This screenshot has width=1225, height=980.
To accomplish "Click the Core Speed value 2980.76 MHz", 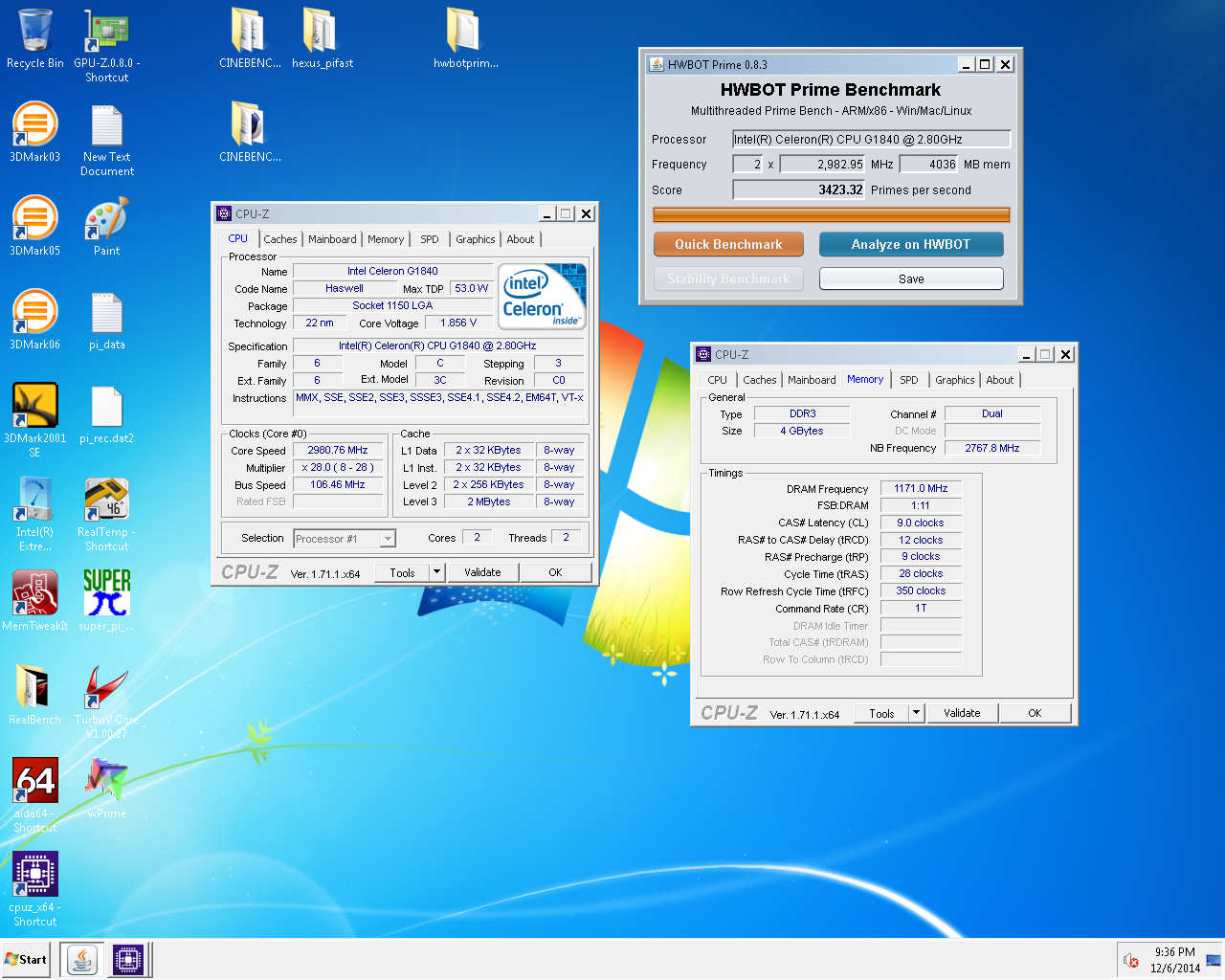I will click(338, 450).
